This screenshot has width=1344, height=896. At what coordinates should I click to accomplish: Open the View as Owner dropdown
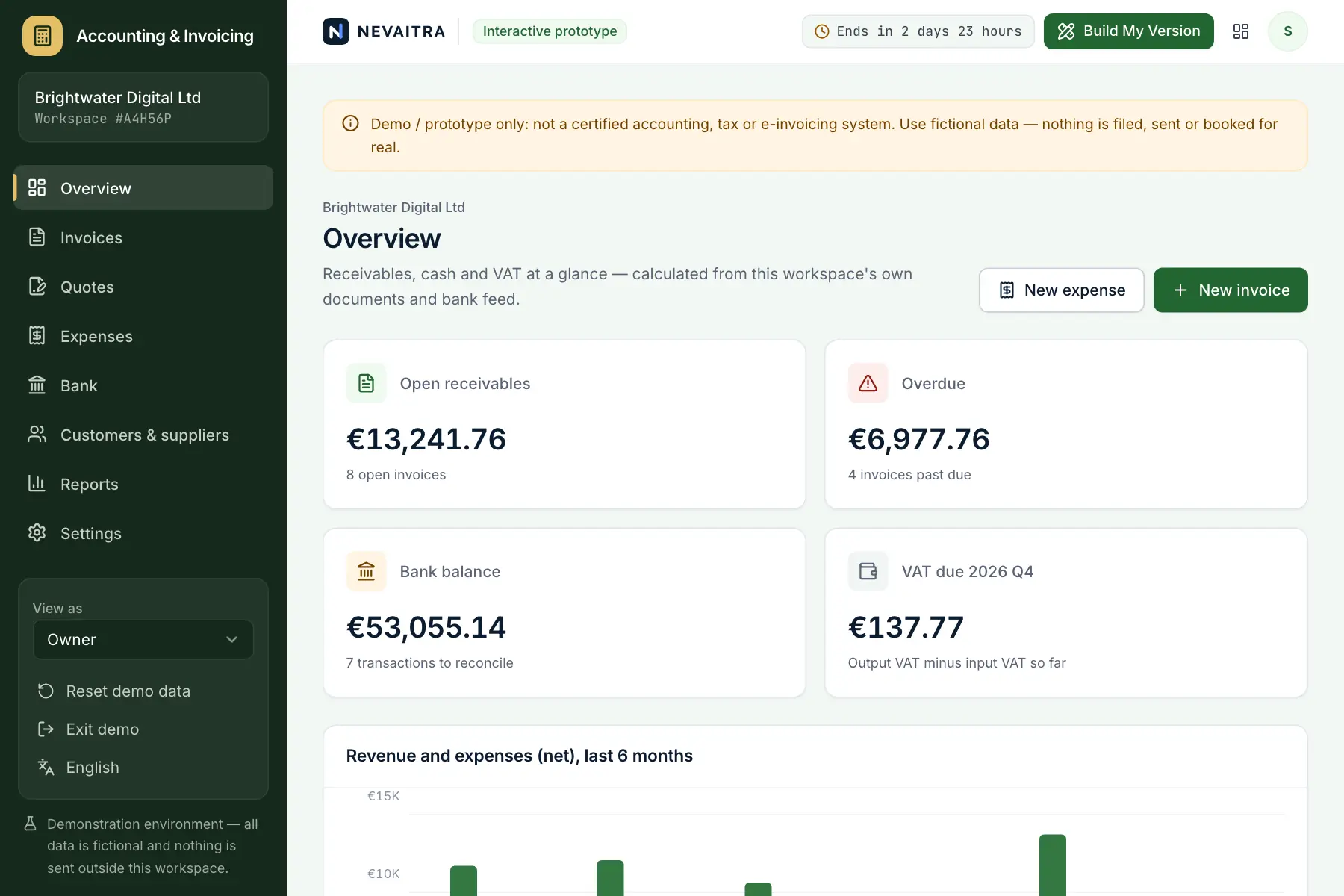click(x=143, y=640)
